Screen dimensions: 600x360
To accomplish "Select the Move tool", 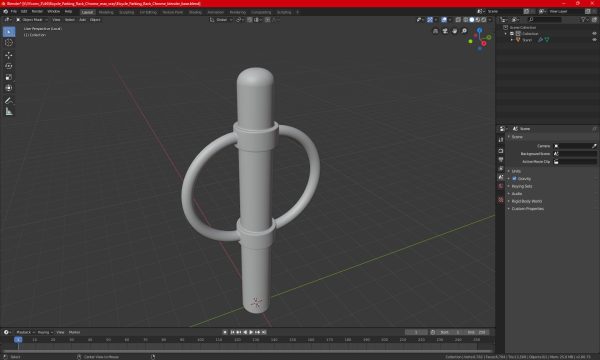I will [9, 55].
